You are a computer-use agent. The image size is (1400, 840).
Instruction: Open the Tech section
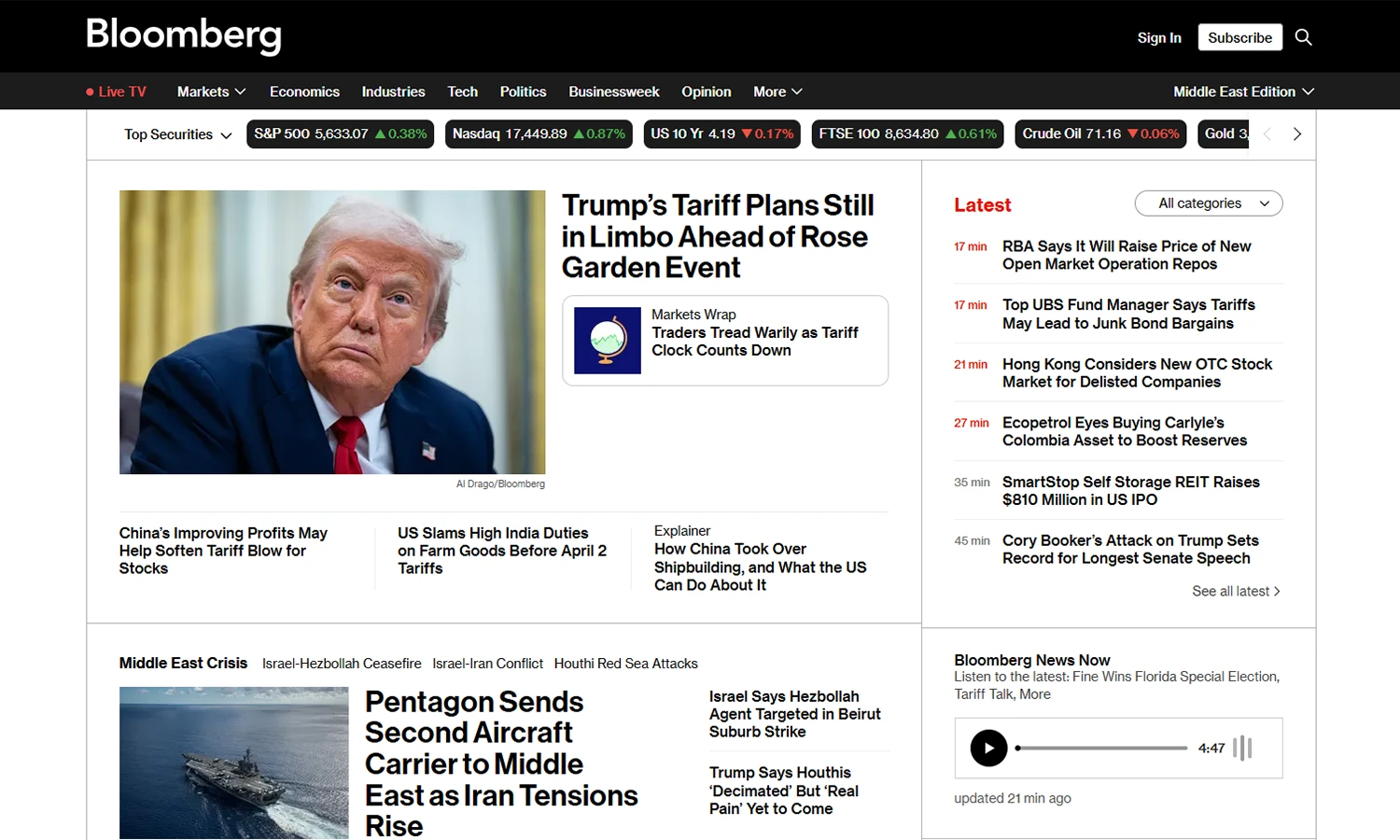tap(462, 91)
